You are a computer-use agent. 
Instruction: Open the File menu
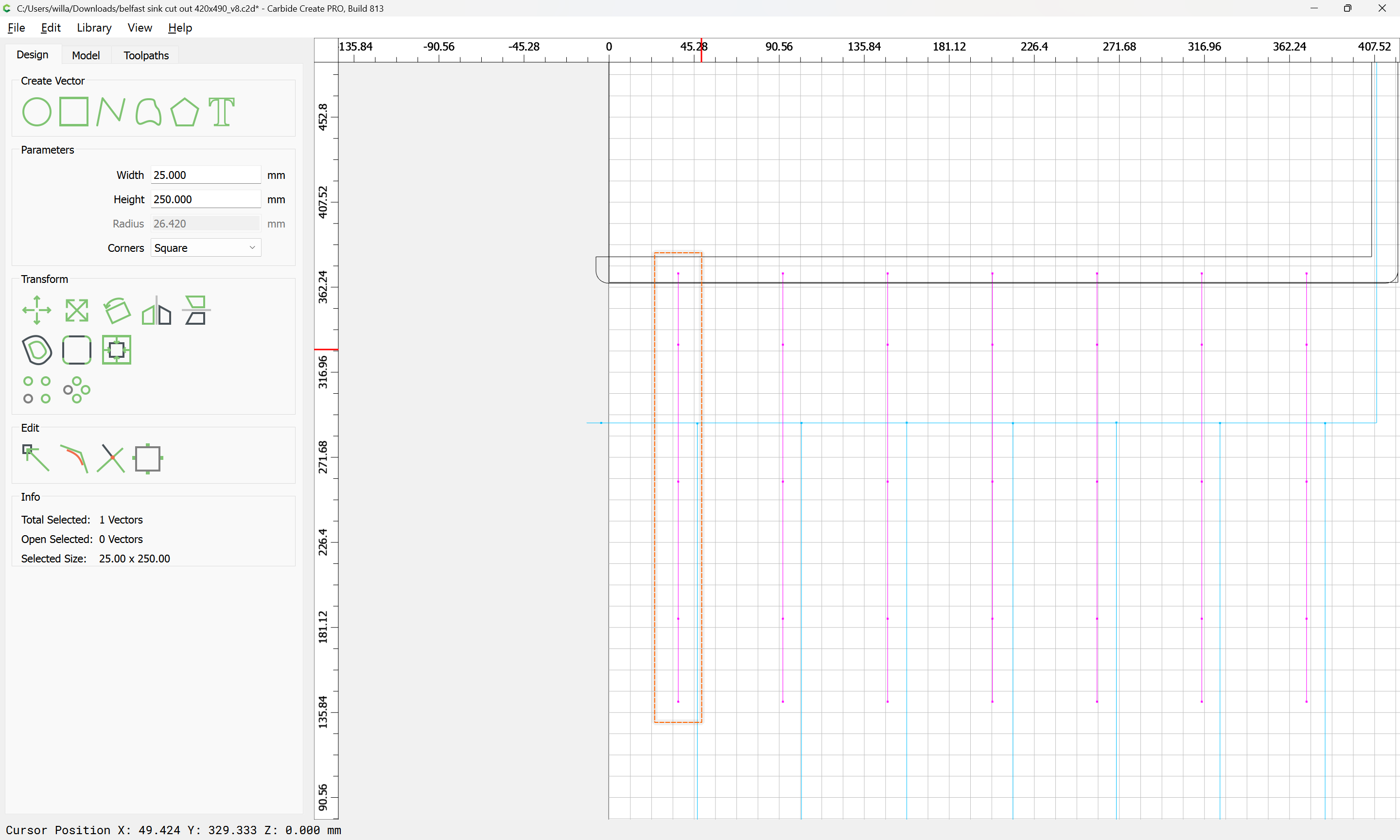pos(17,27)
